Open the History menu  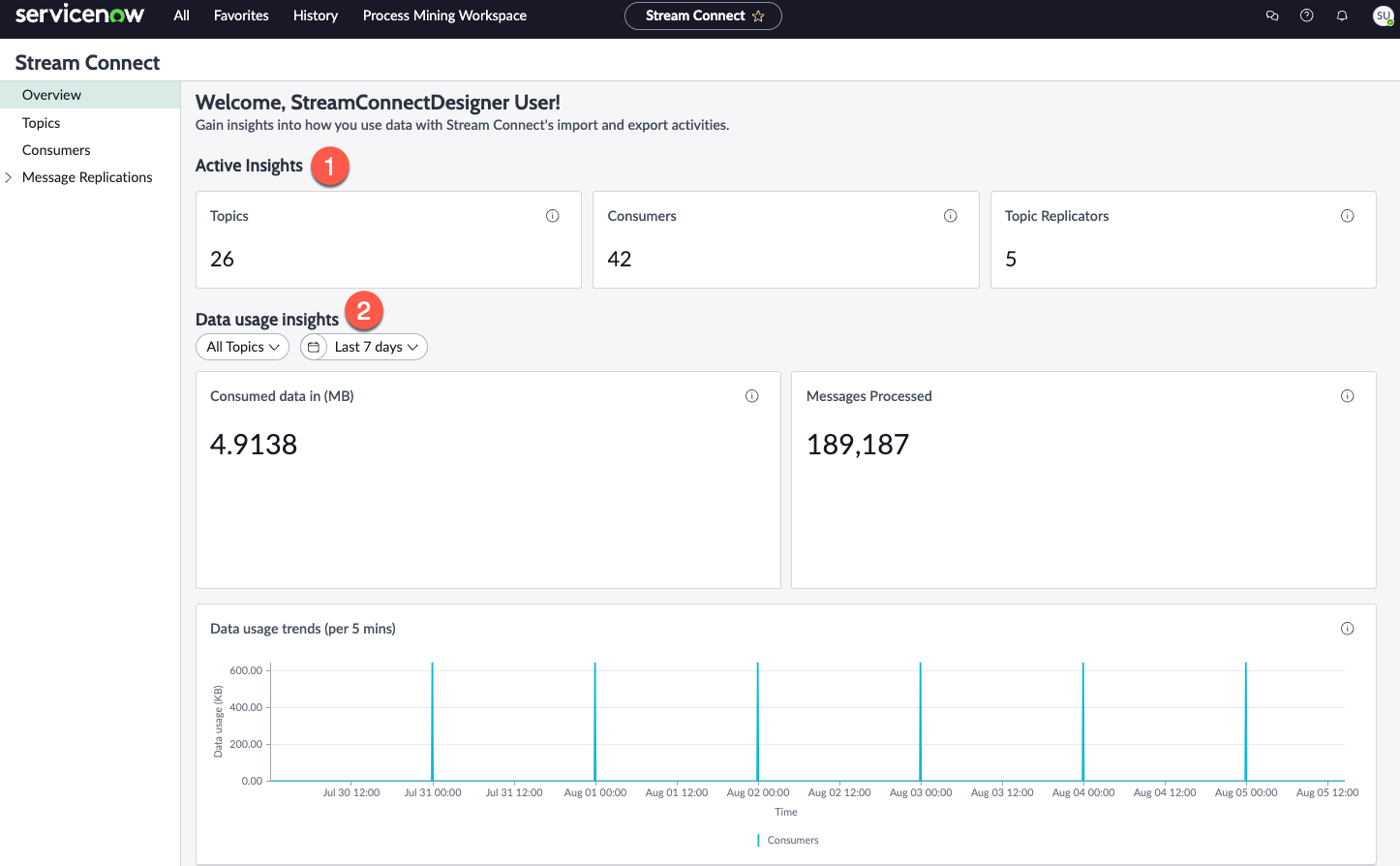316,15
